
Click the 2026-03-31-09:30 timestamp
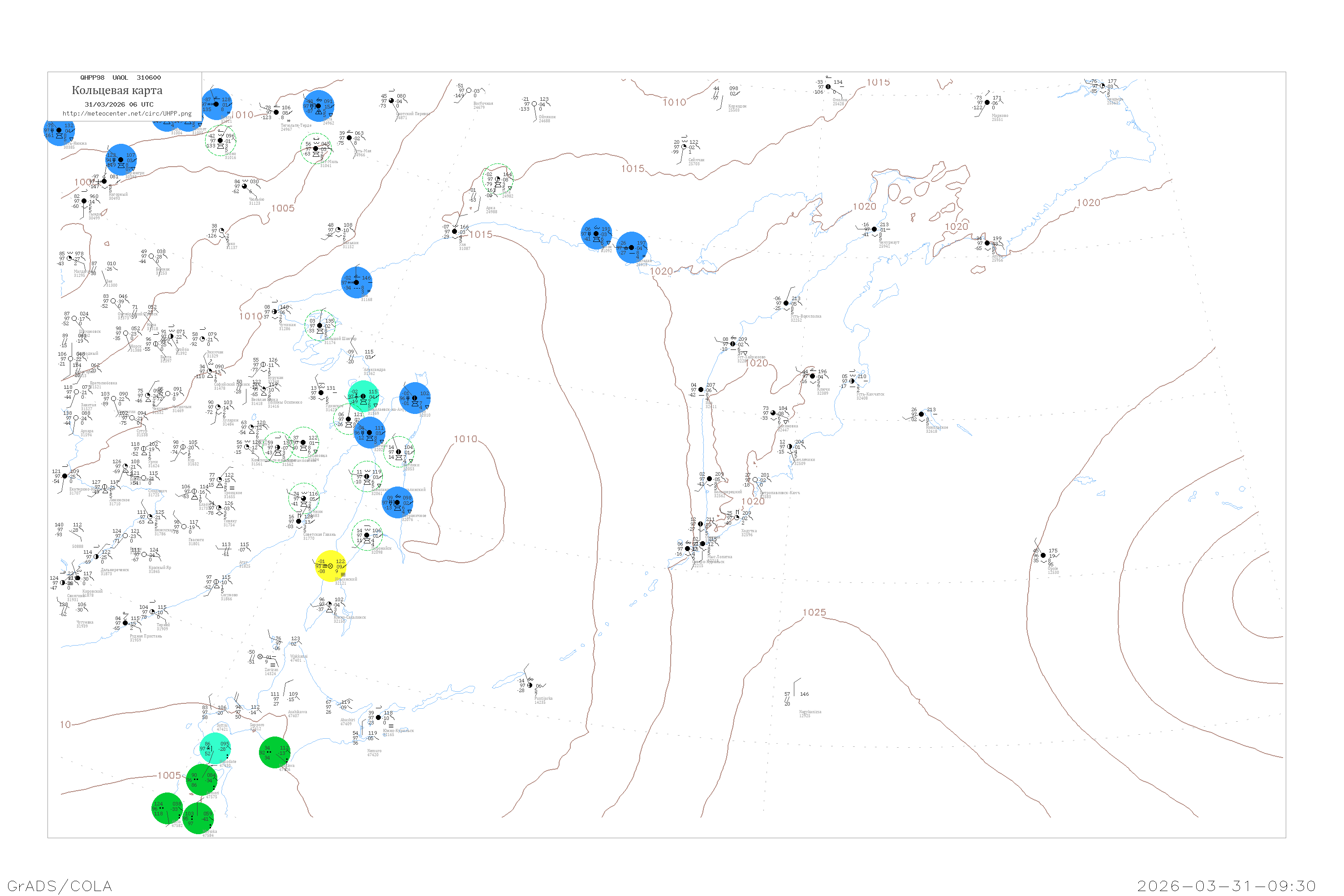click(x=1226, y=885)
